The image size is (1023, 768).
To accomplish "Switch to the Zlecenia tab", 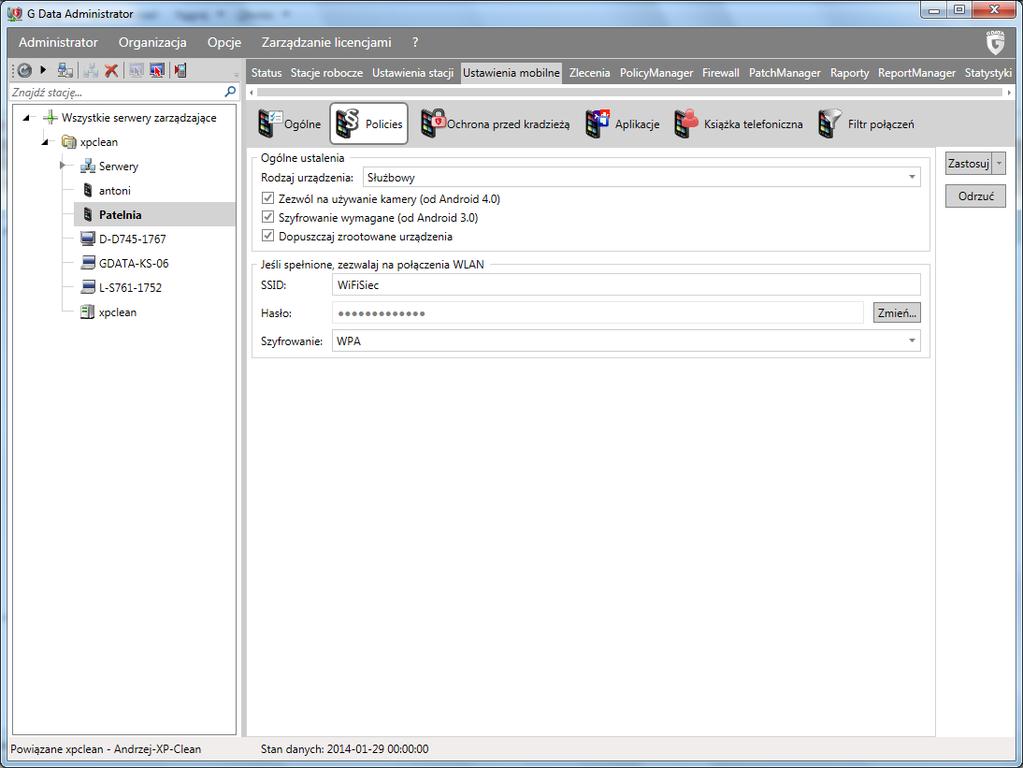I will 589,72.
